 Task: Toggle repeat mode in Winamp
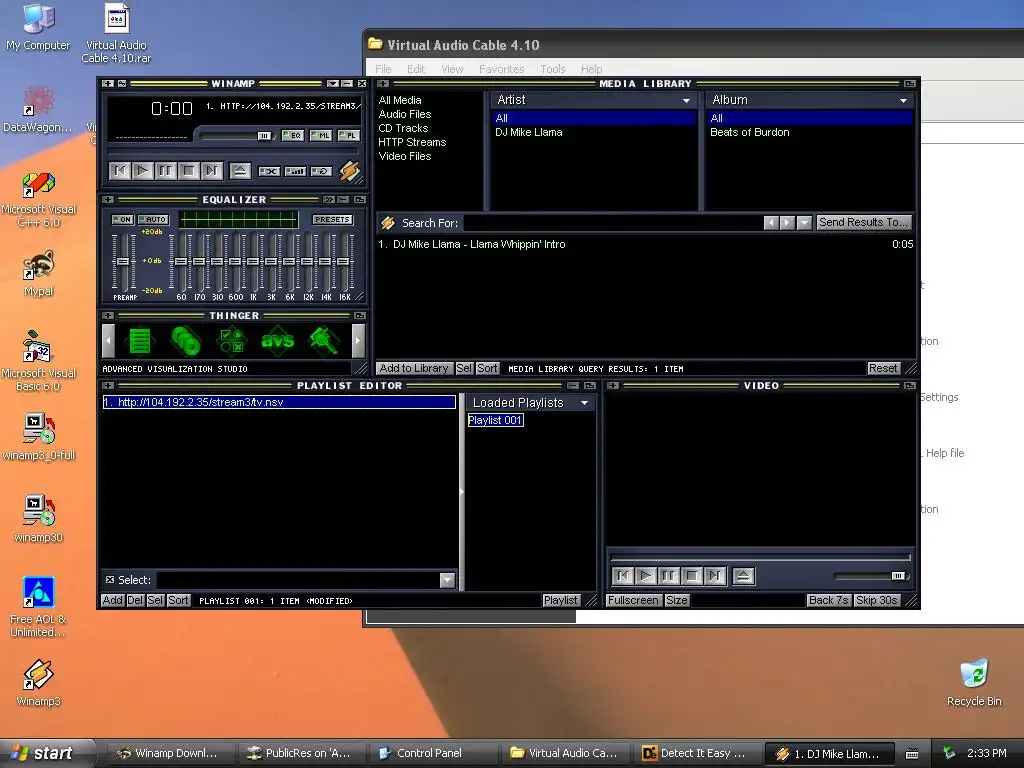(321, 171)
